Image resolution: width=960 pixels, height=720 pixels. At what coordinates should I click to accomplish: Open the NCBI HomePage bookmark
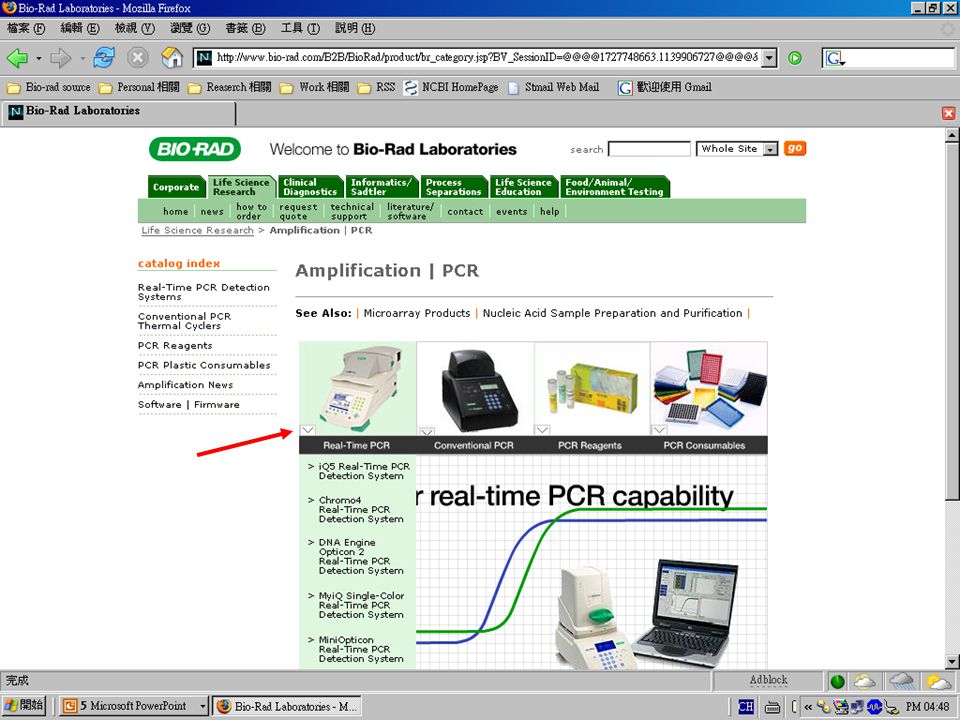coord(451,88)
